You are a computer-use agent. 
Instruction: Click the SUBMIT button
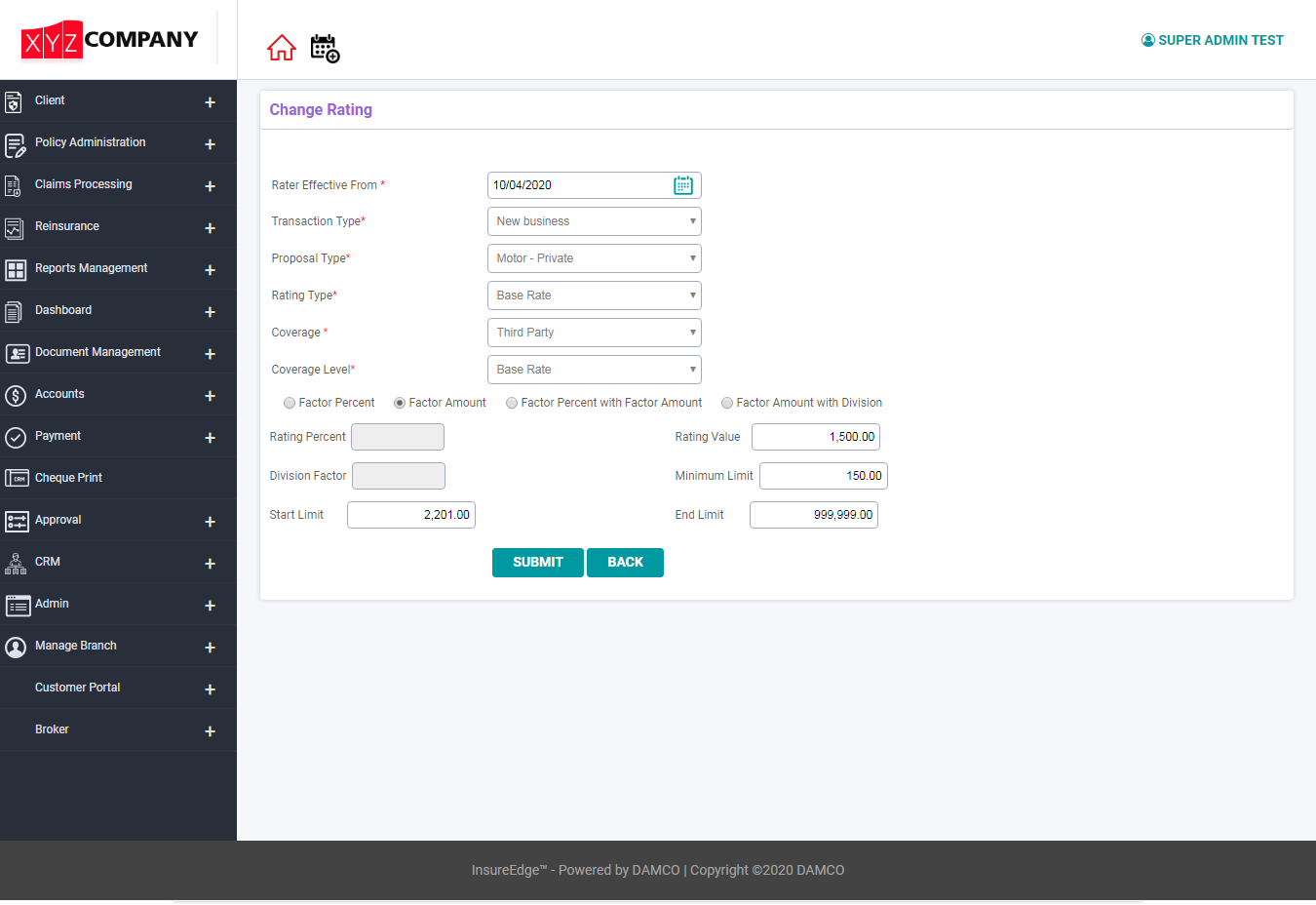click(x=537, y=562)
